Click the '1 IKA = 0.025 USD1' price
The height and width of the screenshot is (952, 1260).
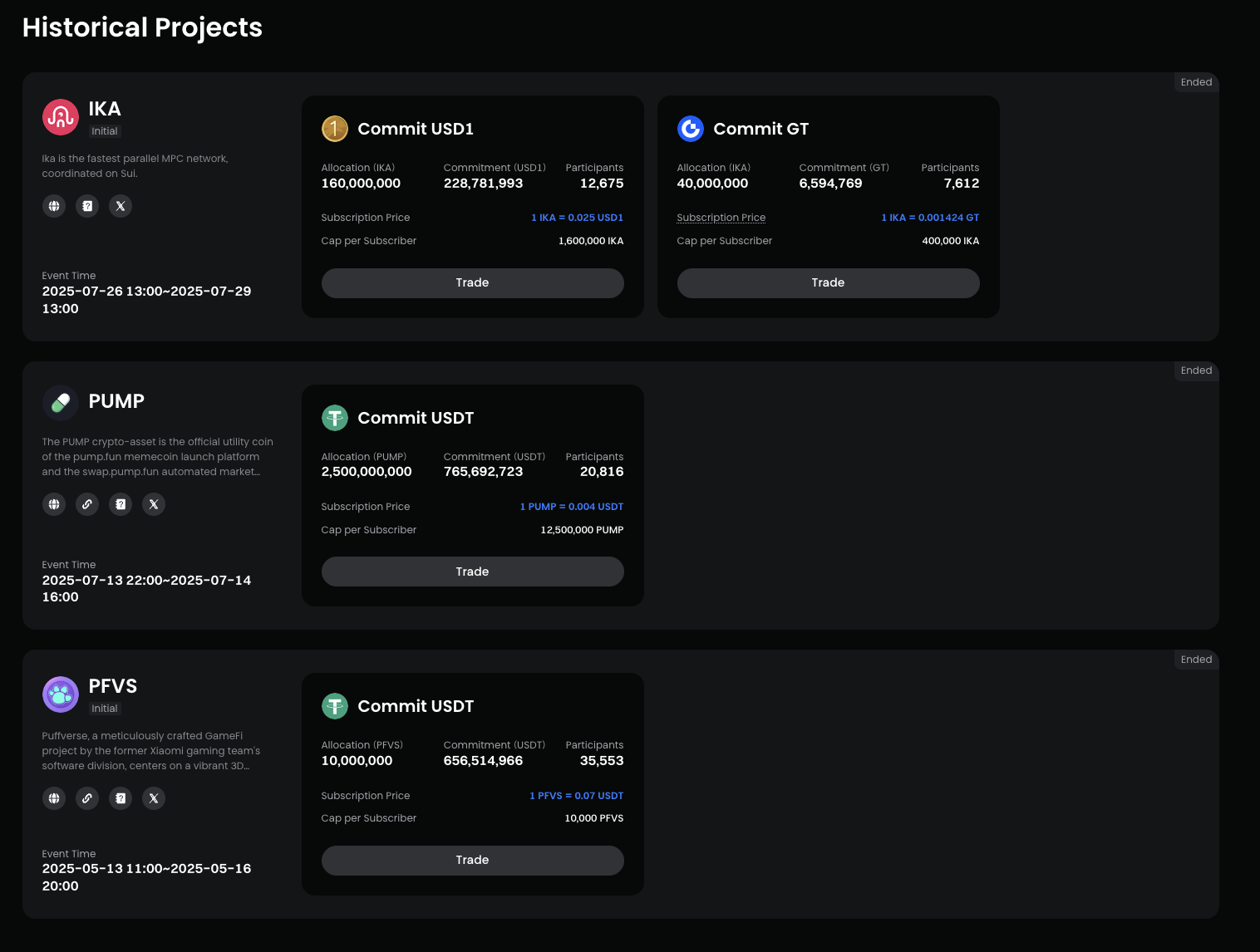click(x=578, y=218)
